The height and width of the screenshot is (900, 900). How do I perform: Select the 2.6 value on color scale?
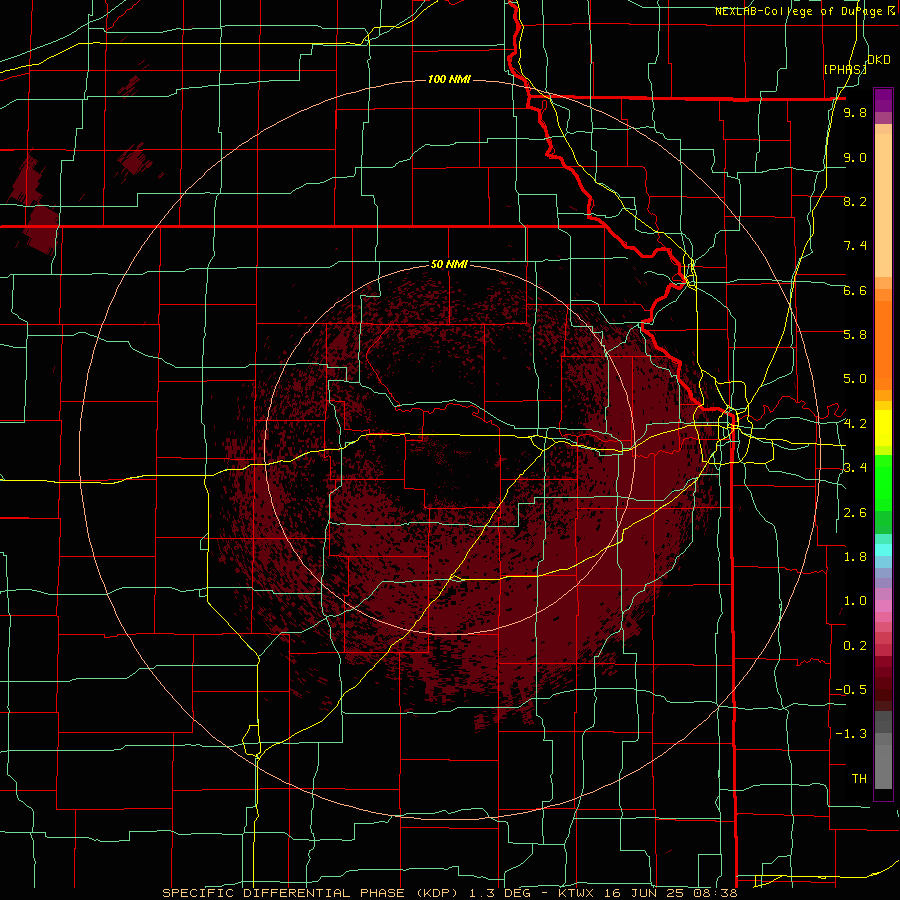pyautogui.click(x=855, y=513)
